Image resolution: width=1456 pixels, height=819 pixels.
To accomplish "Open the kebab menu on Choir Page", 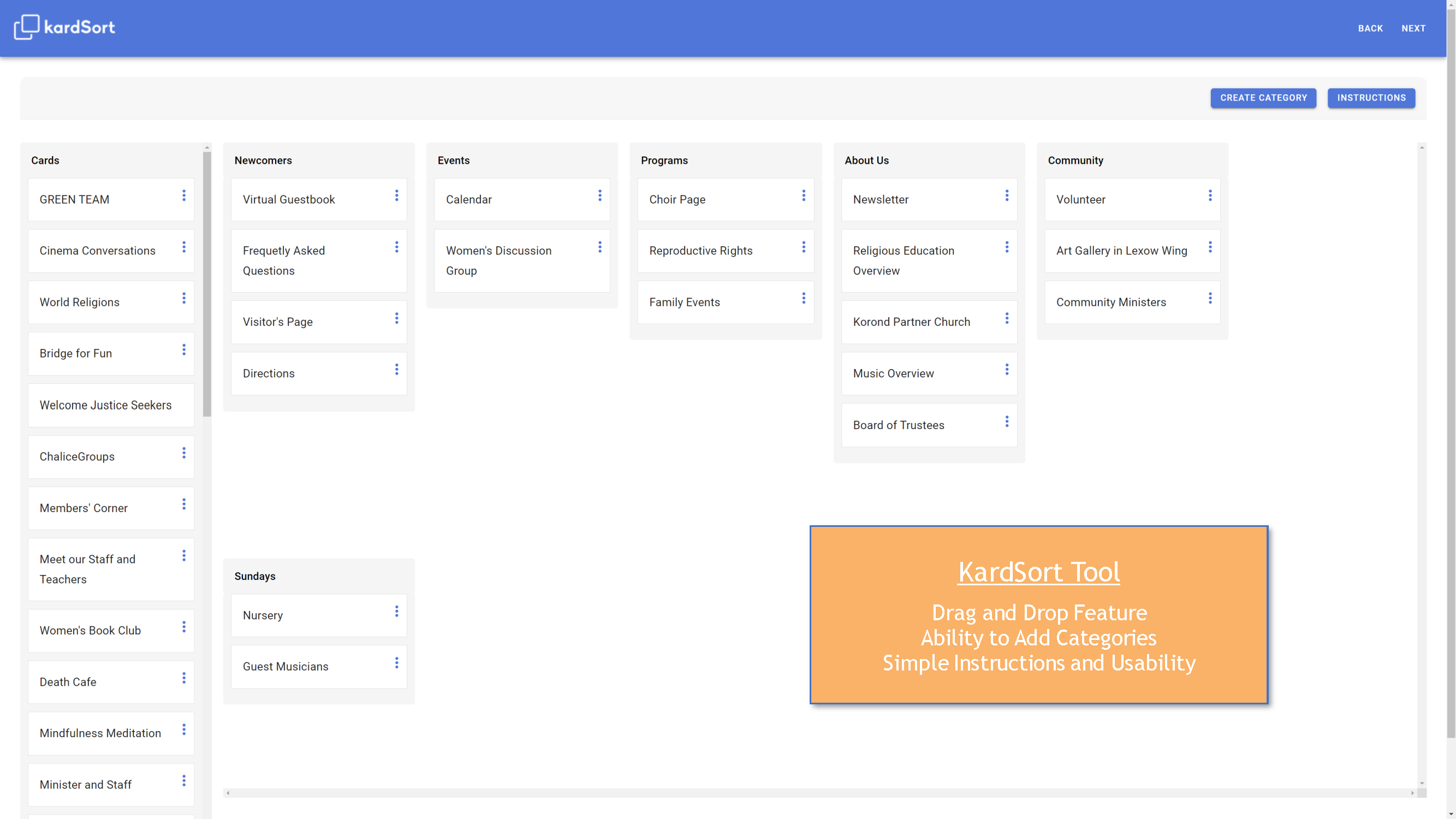I will (804, 195).
